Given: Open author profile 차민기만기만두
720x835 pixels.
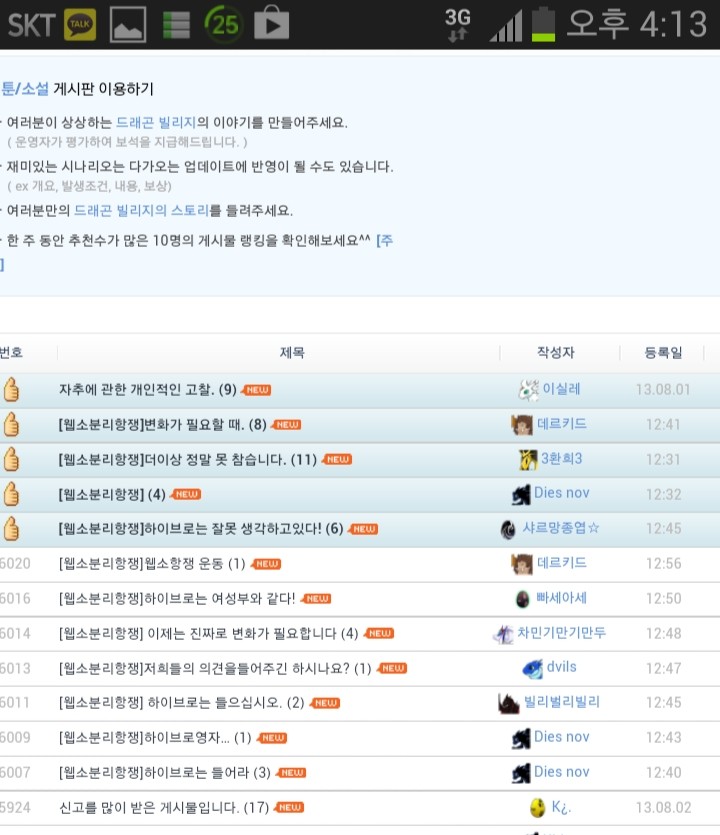Looking at the screenshot, I should tap(562, 633).
